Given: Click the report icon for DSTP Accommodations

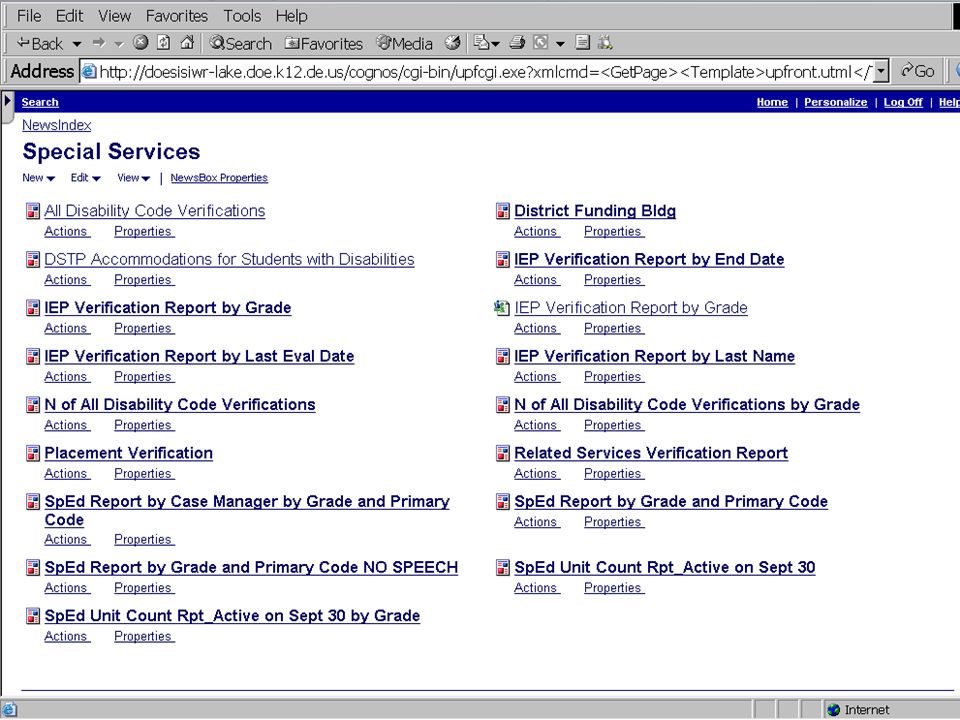Looking at the screenshot, I should pyautogui.click(x=33, y=260).
